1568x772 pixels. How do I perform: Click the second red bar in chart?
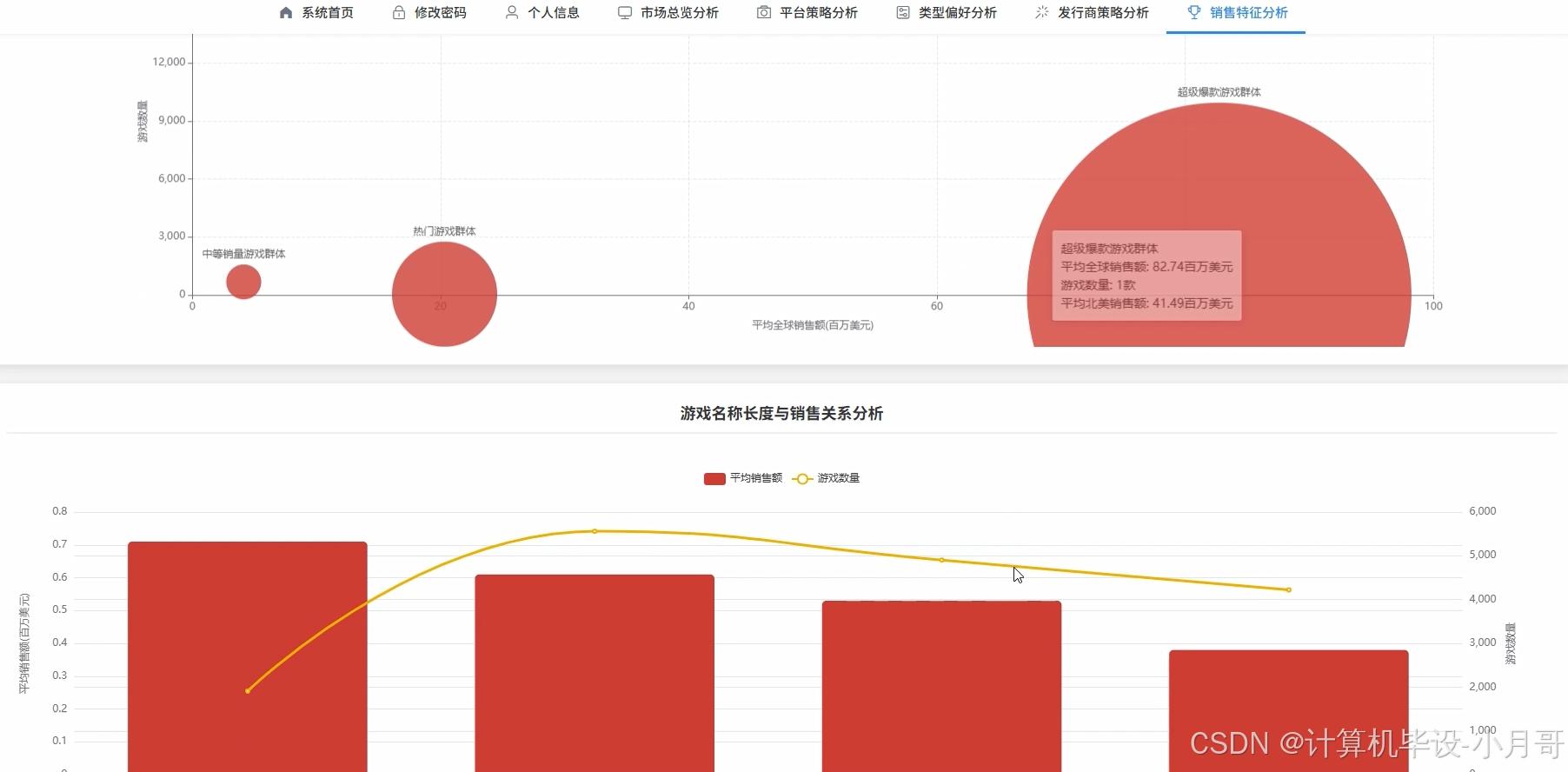pos(595,673)
